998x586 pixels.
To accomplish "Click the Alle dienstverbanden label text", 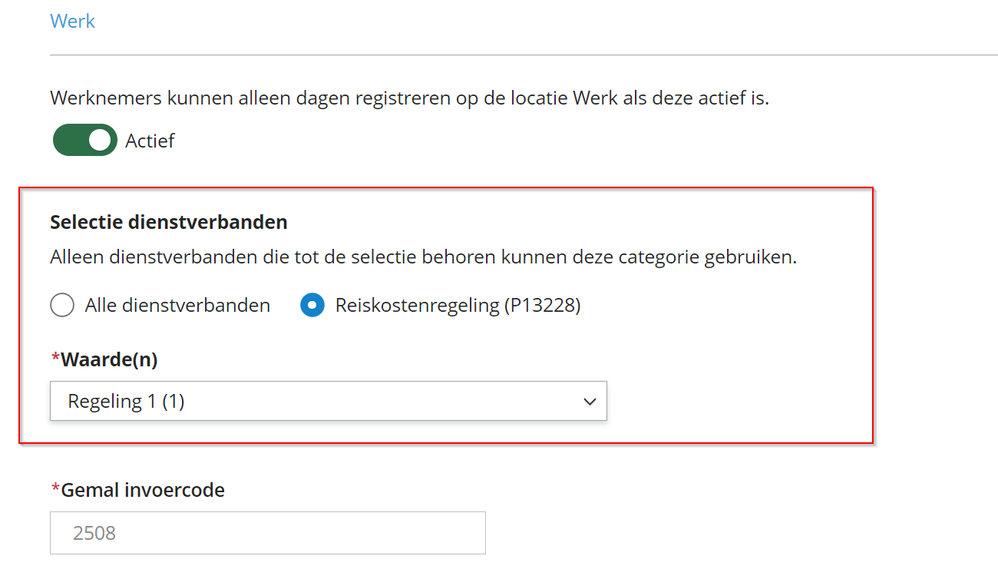I will (177, 305).
